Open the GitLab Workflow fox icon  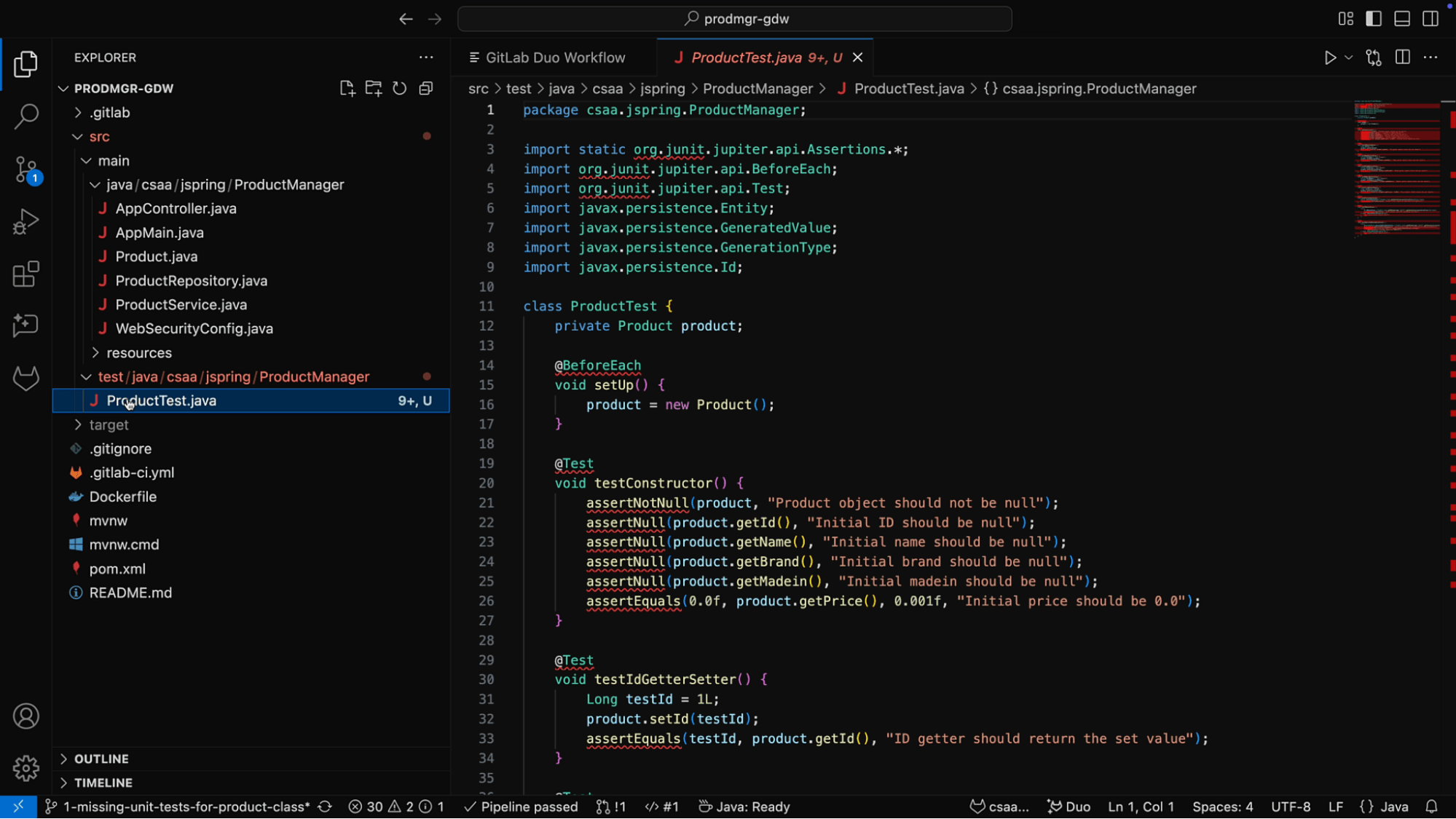tap(25, 378)
